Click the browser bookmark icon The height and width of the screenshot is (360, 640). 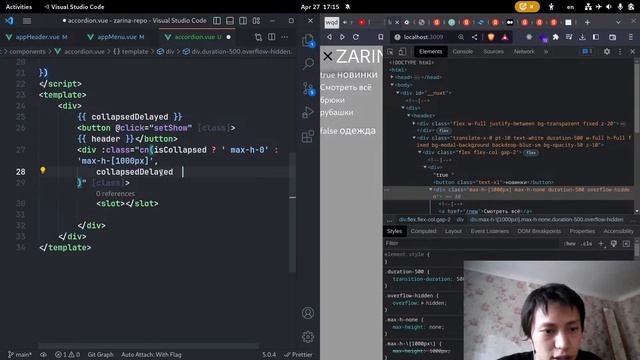coord(380,37)
